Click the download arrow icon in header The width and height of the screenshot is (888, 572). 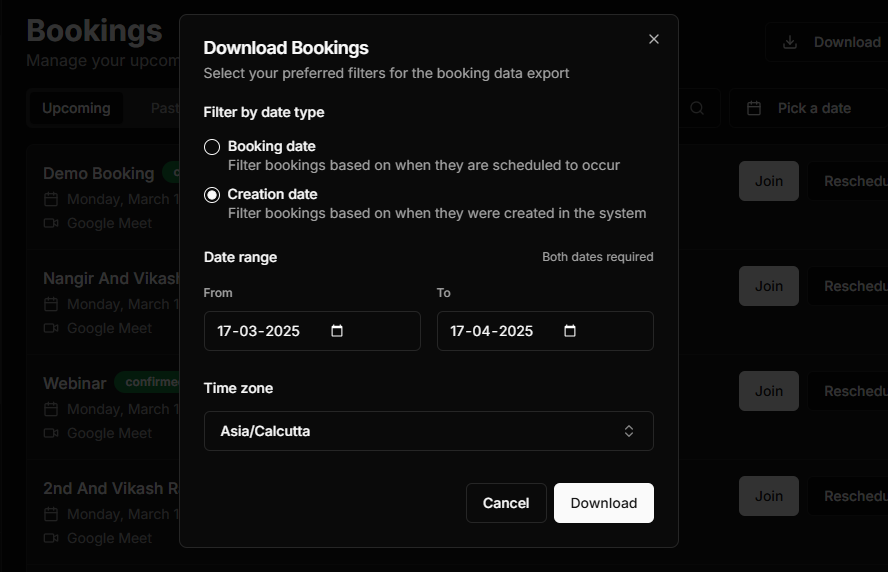click(790, 42)
